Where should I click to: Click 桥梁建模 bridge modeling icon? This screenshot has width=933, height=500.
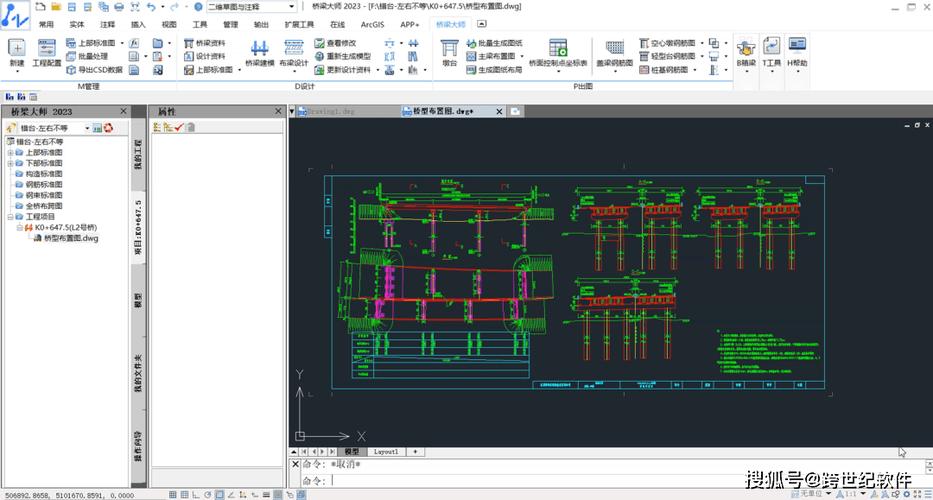[x=259, y=52]
